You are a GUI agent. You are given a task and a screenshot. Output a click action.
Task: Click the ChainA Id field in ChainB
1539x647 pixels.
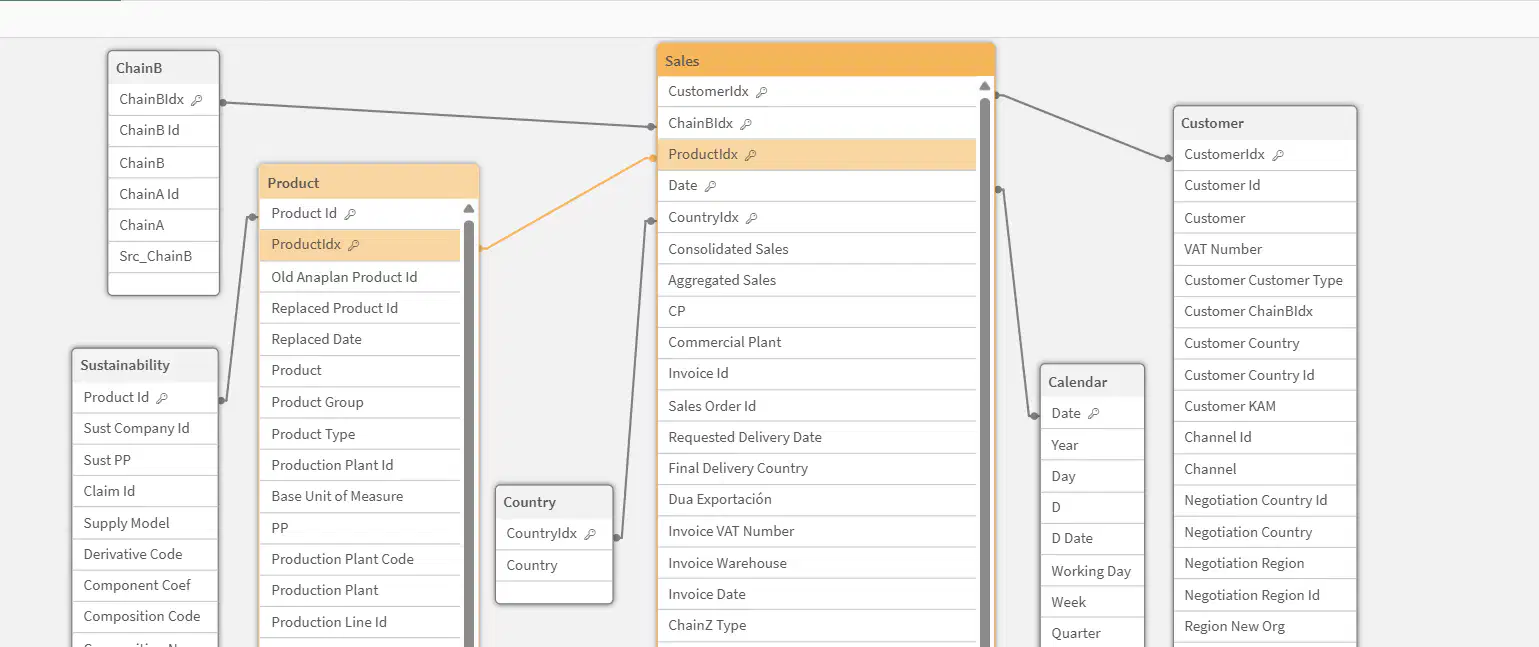(163, 194)
